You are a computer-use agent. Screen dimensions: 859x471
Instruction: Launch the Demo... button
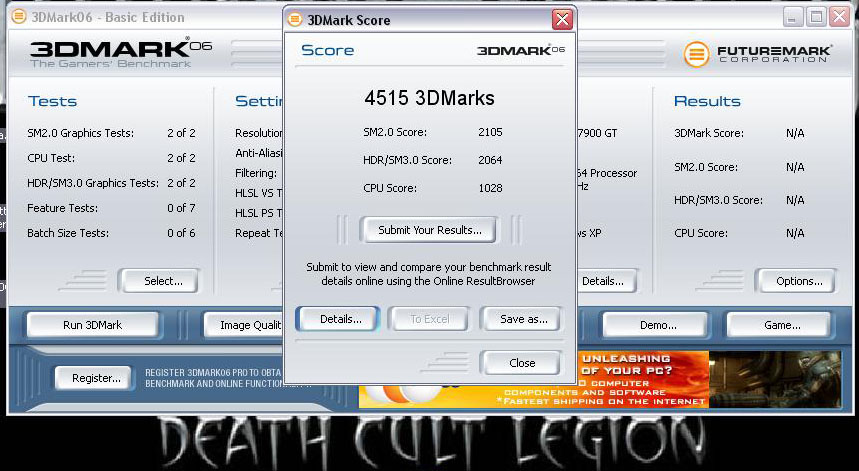(x=657, y=325)
